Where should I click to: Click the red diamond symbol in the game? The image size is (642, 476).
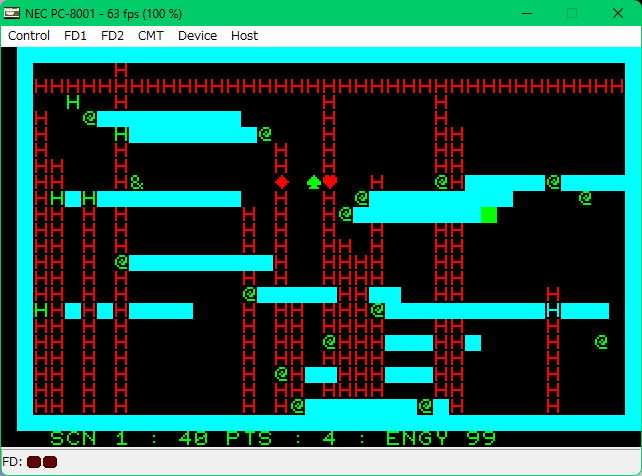(x=282, y=182)
